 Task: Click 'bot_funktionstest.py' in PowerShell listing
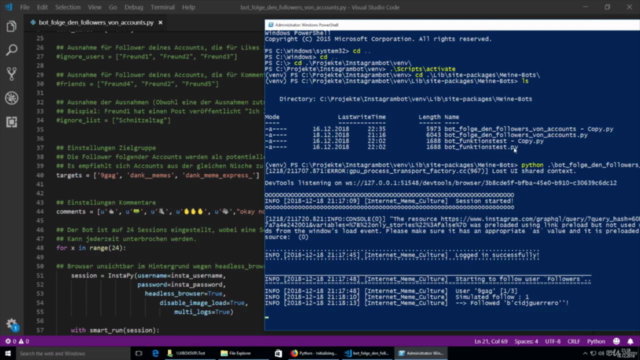point(481,147)
